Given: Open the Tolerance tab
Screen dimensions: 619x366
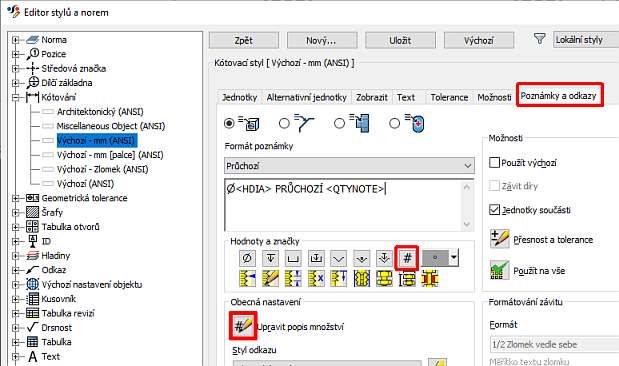Looking at the screenshot, I should (449, 97).
